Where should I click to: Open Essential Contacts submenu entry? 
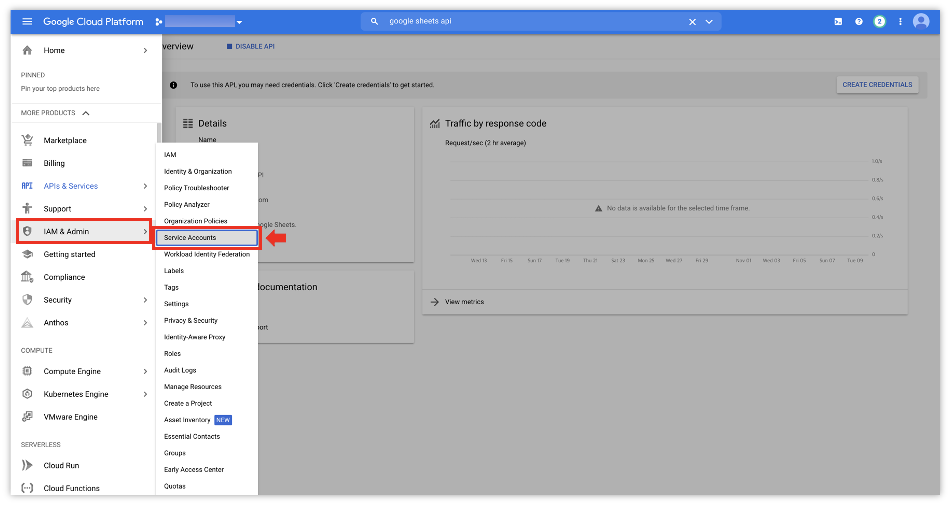[192, 437]
